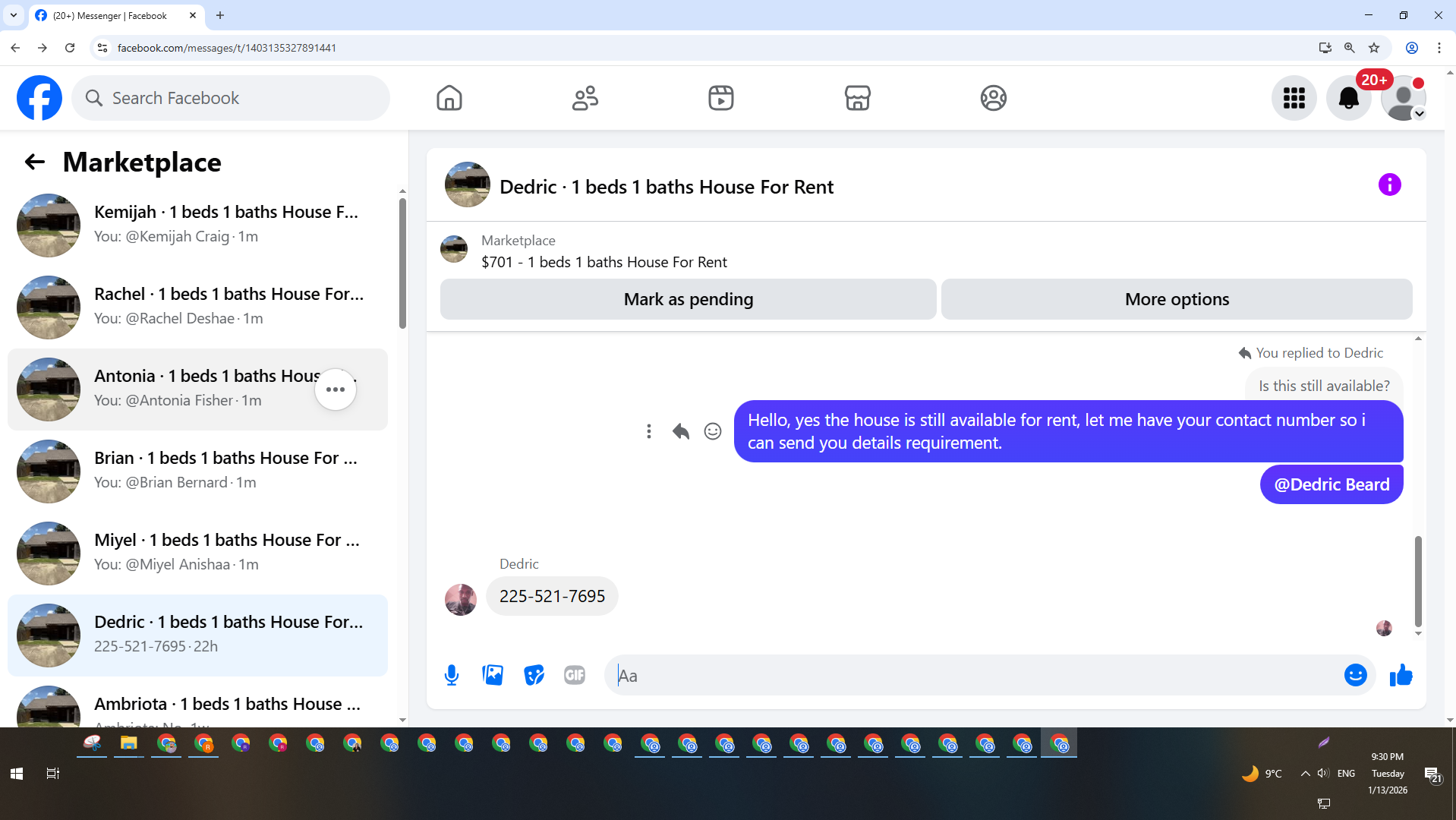The height and width of the screenshot is (820, 1456).
Task: Open File Explorer from taskbar
Action: pyautogui.click(x=129, y=743)
